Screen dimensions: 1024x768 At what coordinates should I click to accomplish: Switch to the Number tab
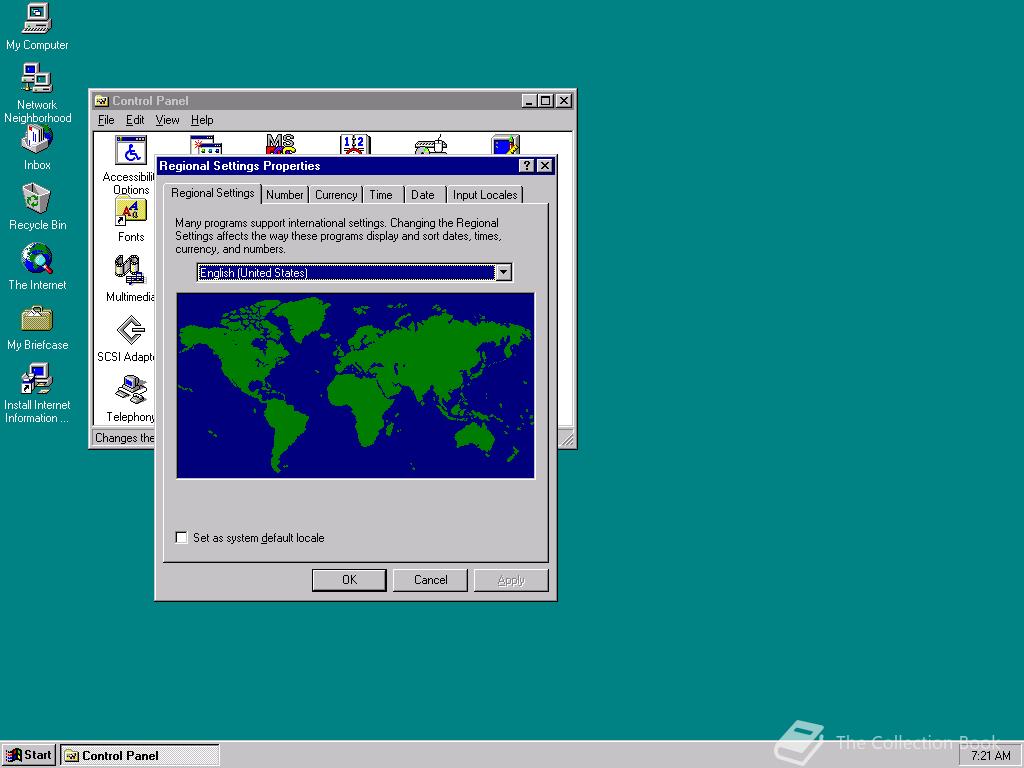coord(285,195)
